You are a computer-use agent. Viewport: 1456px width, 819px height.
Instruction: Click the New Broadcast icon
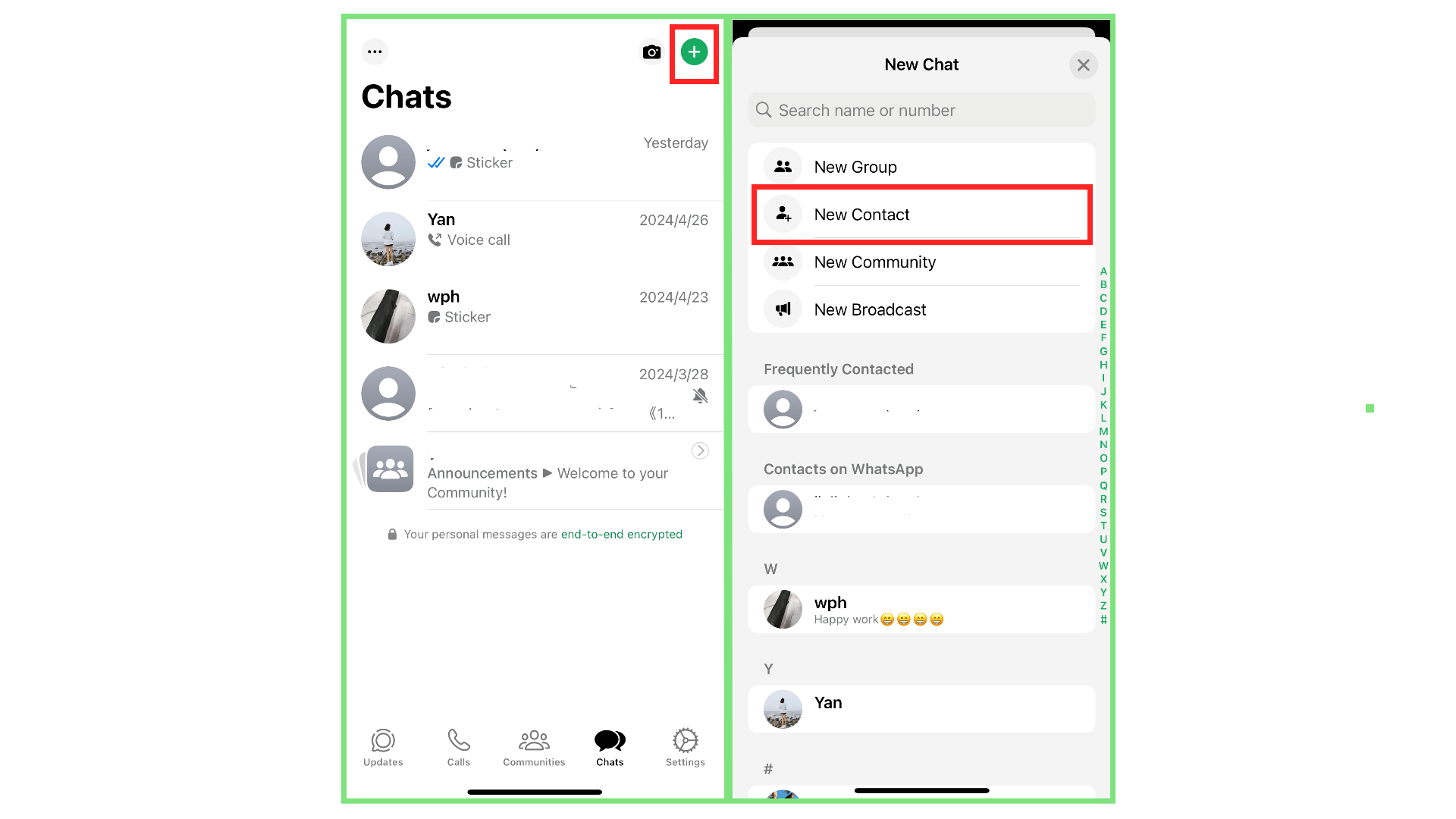tap(783, 309)
